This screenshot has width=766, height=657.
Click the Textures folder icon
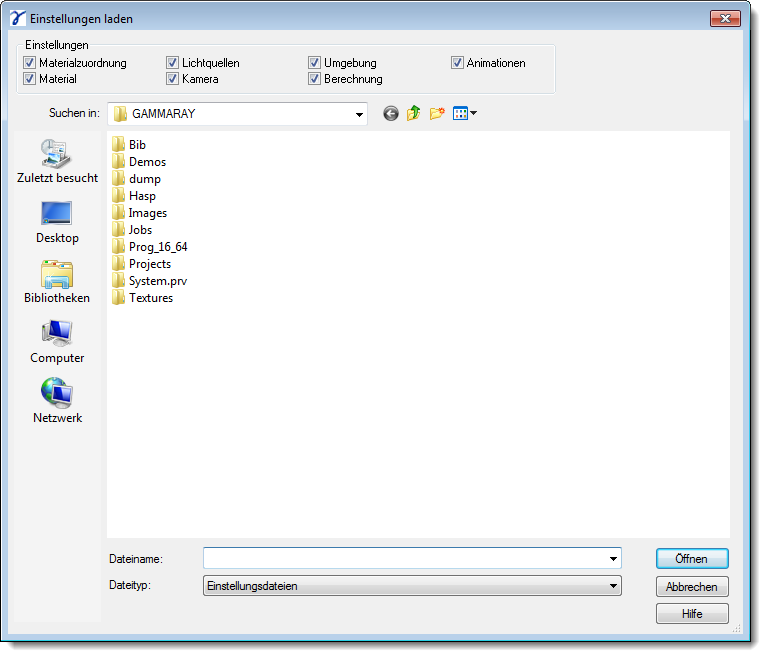click(x=118, y=297)
